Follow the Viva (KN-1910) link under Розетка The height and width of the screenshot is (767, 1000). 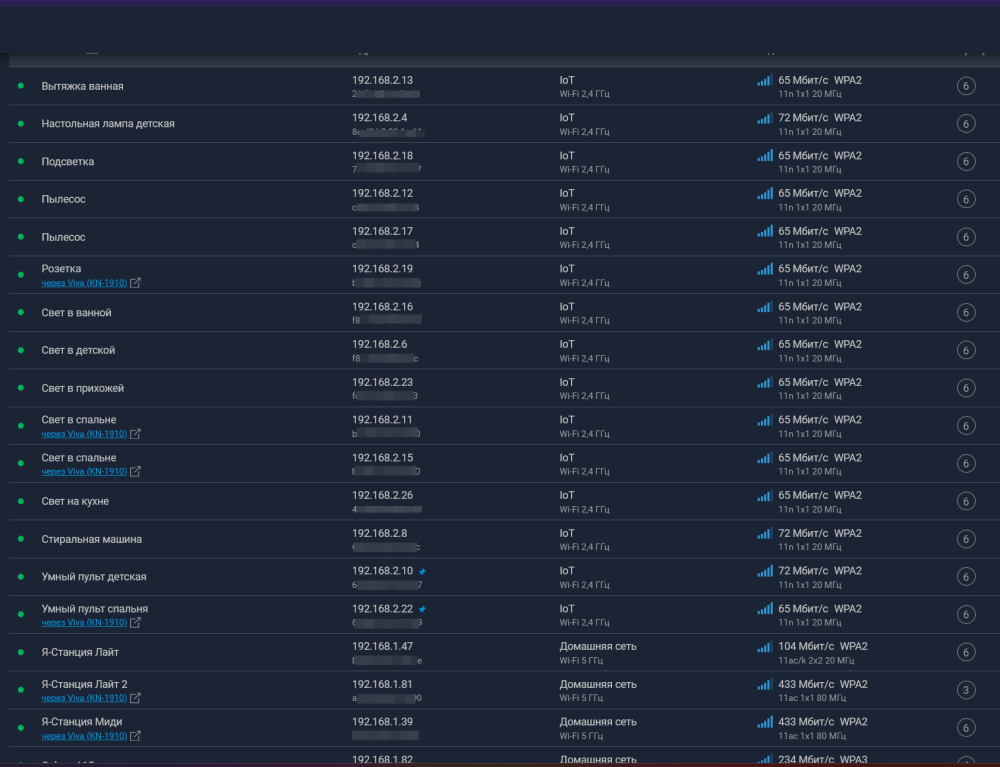pyautogui.click(x=84, y=283)
